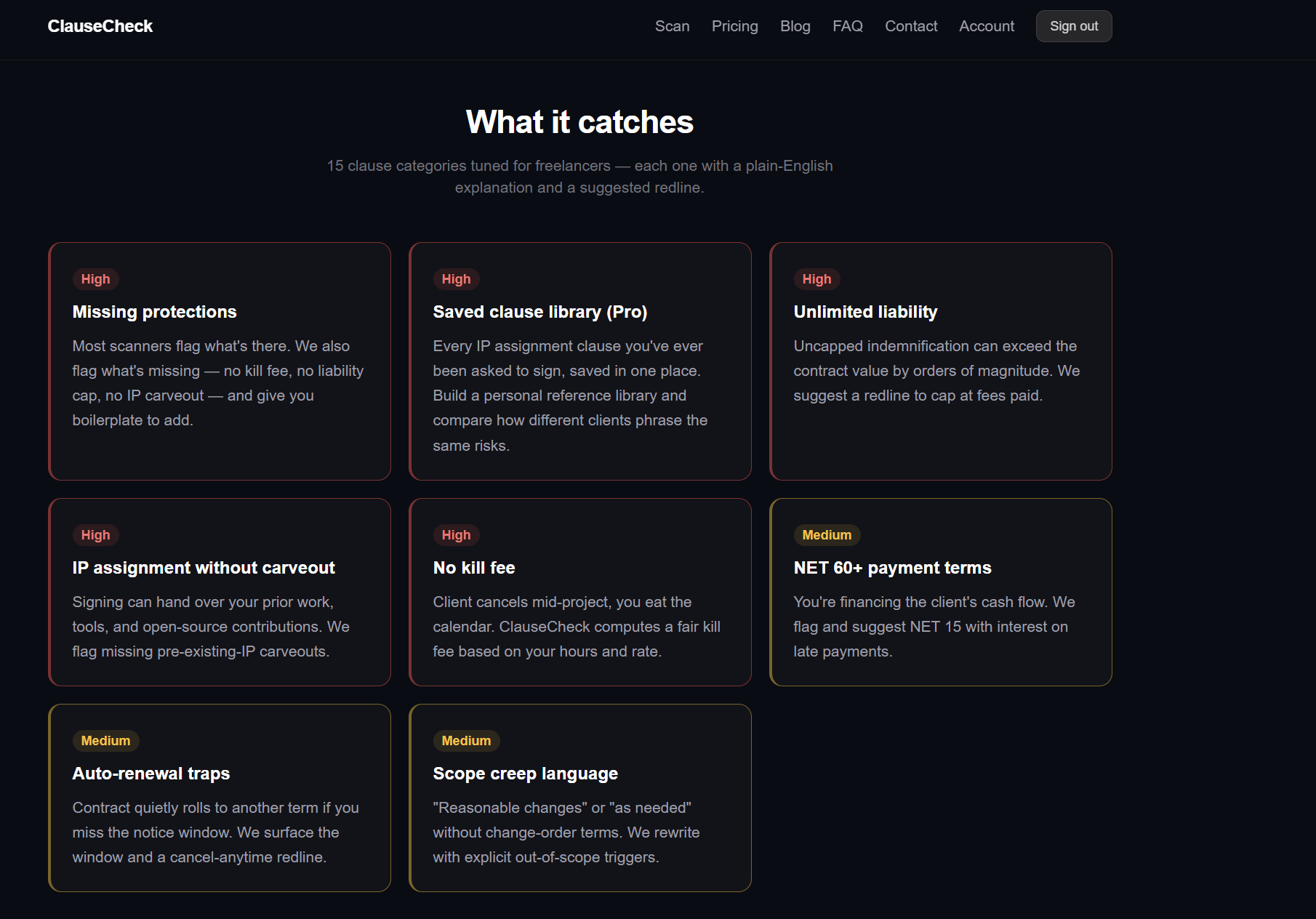
Task: Click the What it catches heading
Action: coord(579,122)
